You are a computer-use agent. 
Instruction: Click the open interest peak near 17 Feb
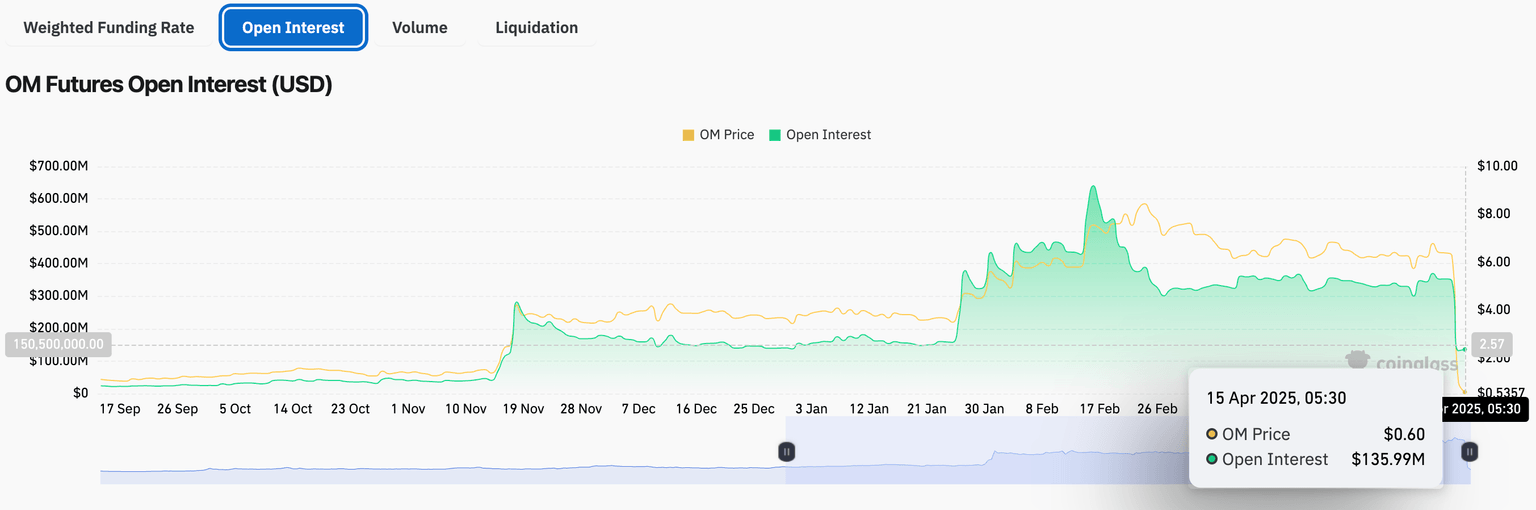point(1093,187)
